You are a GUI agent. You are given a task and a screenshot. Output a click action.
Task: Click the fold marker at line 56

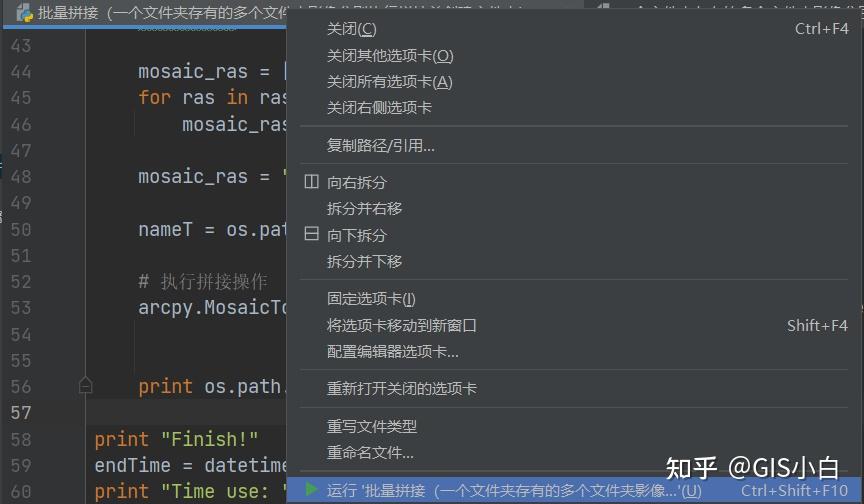[x=85, y=384]
